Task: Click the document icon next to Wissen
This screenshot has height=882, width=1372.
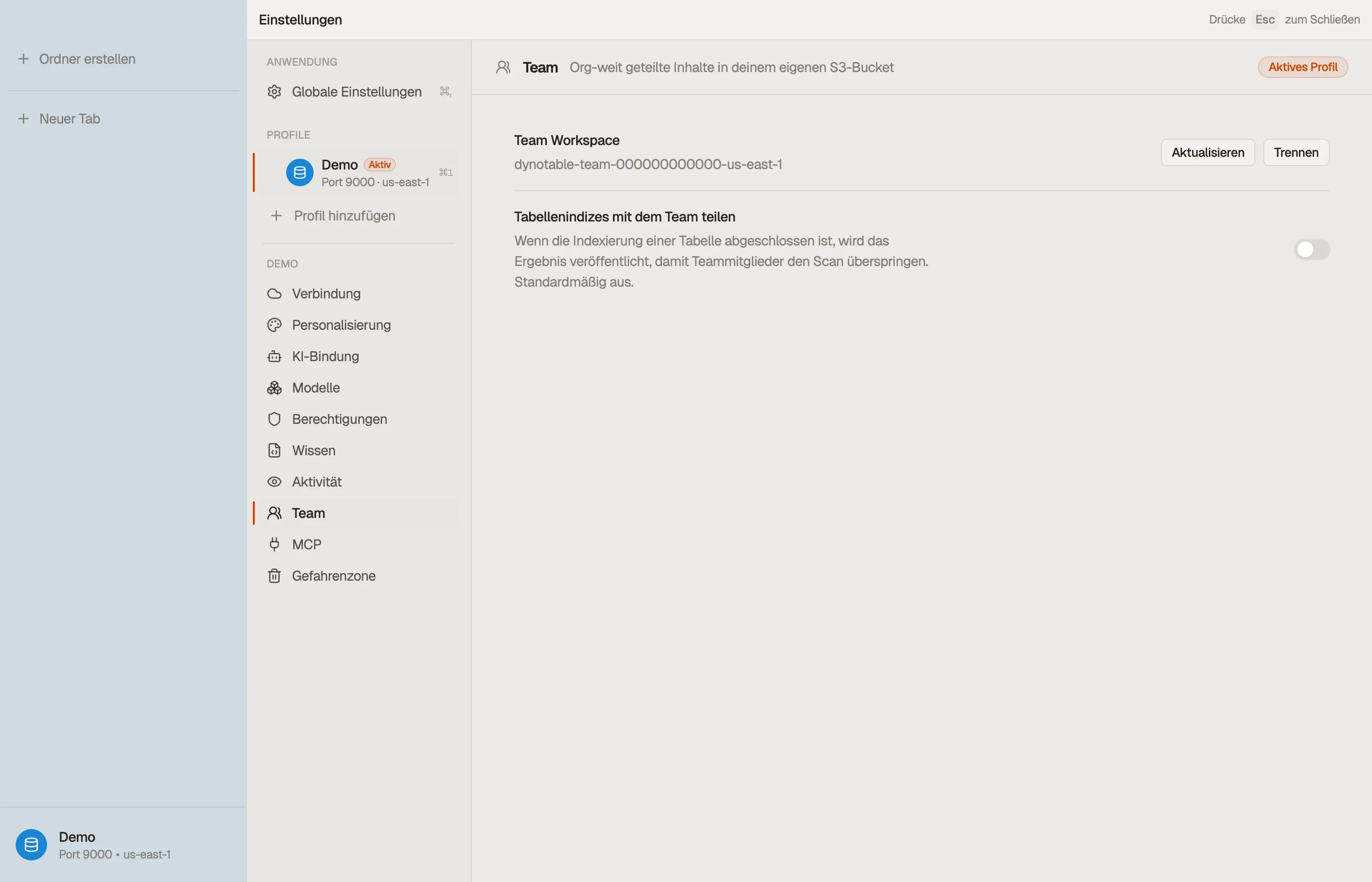Action: click(x=274, y=450)
